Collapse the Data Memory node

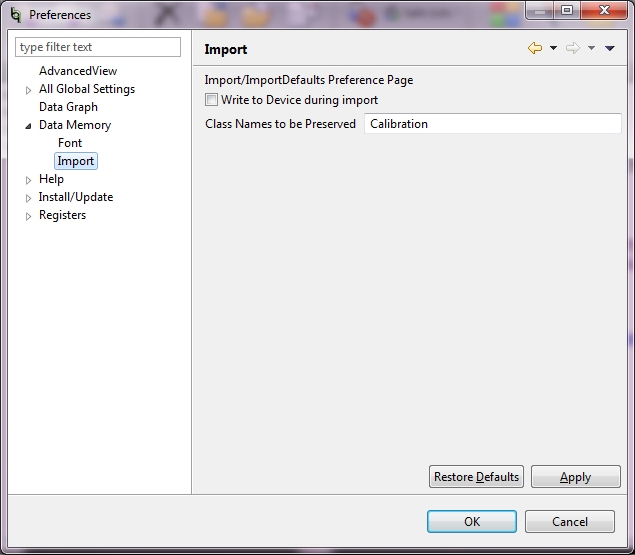28,126
